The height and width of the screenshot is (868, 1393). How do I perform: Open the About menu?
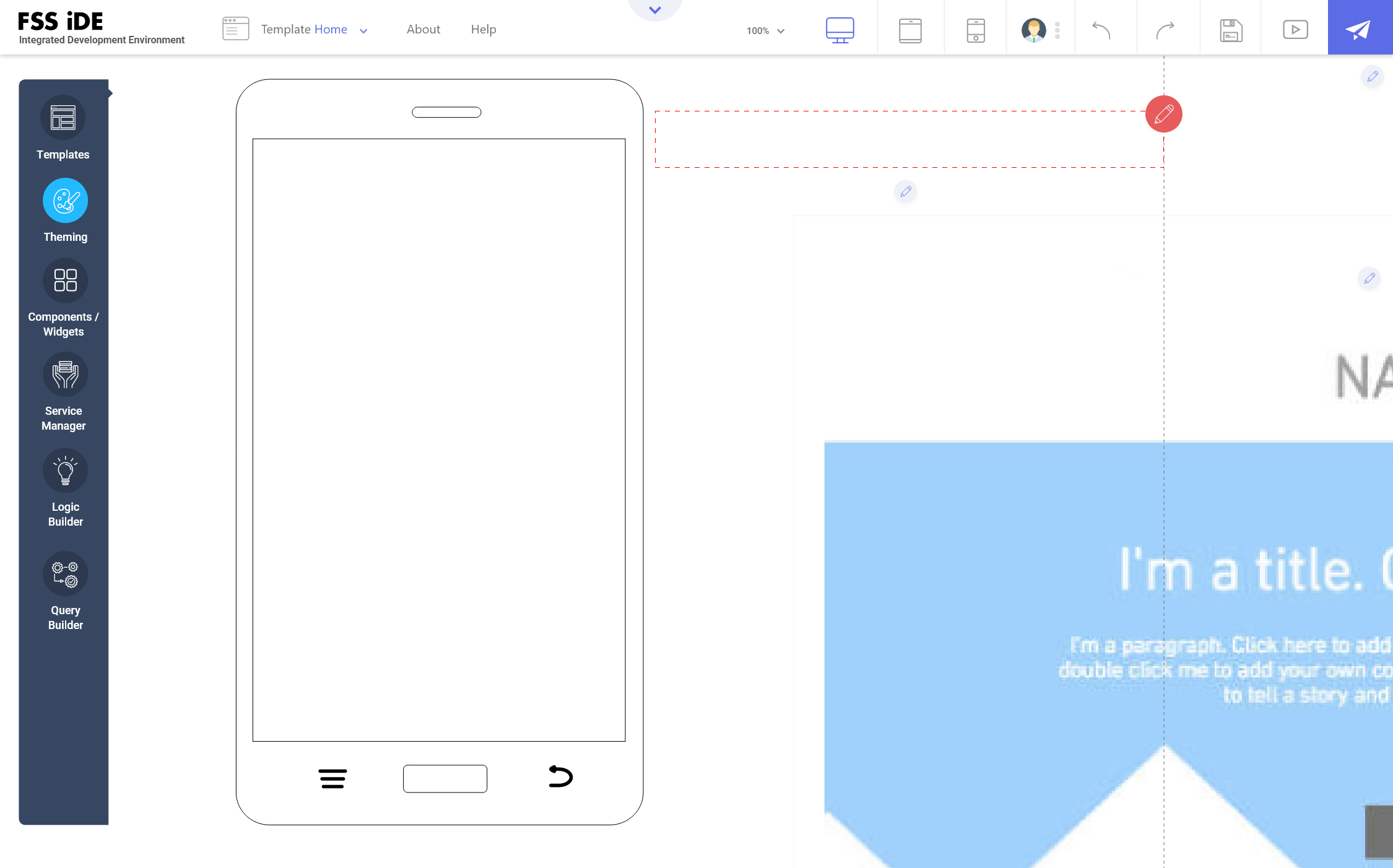(423, 29)
